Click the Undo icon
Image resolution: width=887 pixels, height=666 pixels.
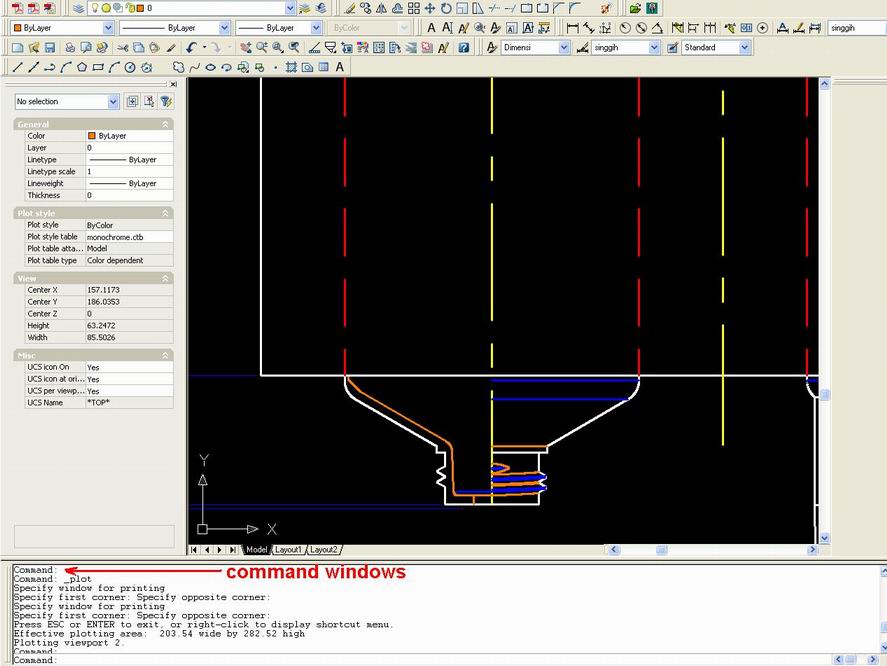pos(190,47)
